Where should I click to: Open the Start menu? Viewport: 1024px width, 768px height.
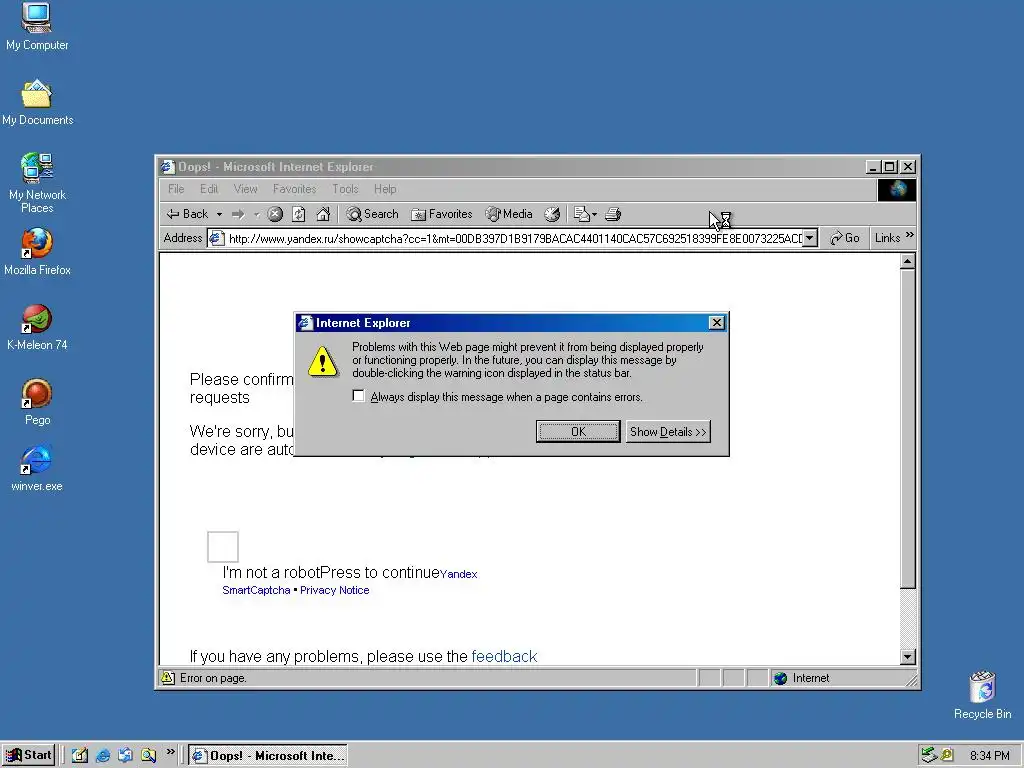pos(28,755)
